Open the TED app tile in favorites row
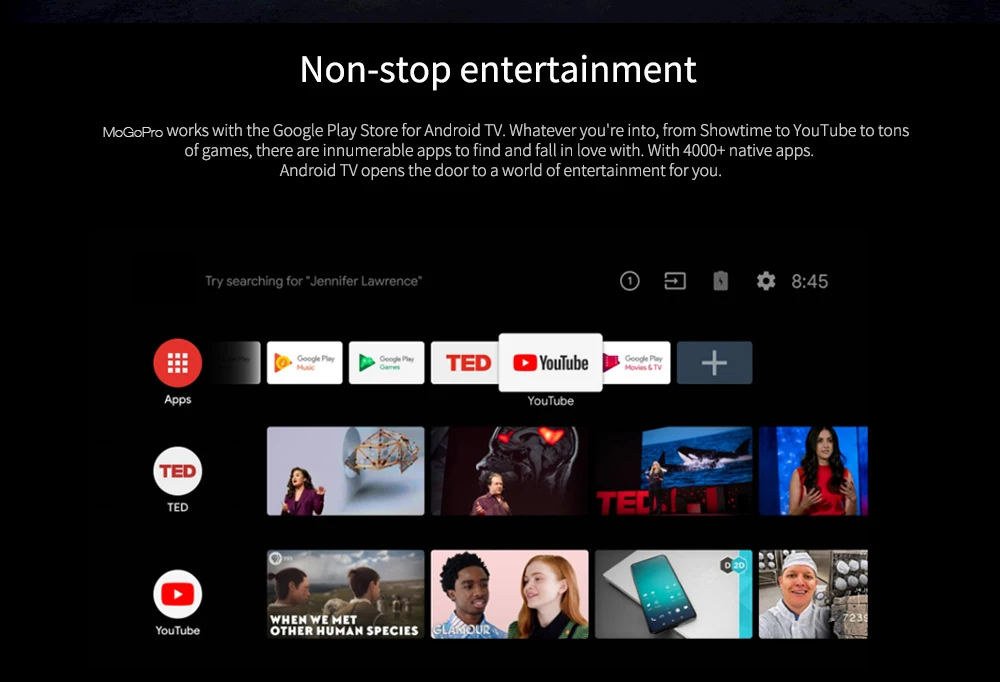1000x682 pixels. [x=465, y=362]
